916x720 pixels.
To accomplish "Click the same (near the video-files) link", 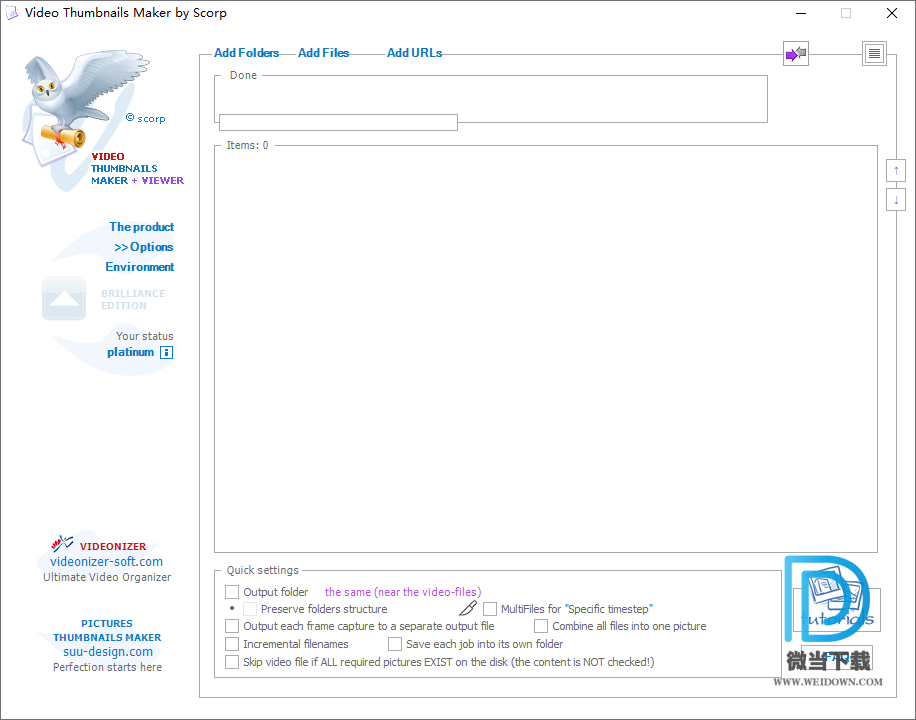I will tap(403, 592).
